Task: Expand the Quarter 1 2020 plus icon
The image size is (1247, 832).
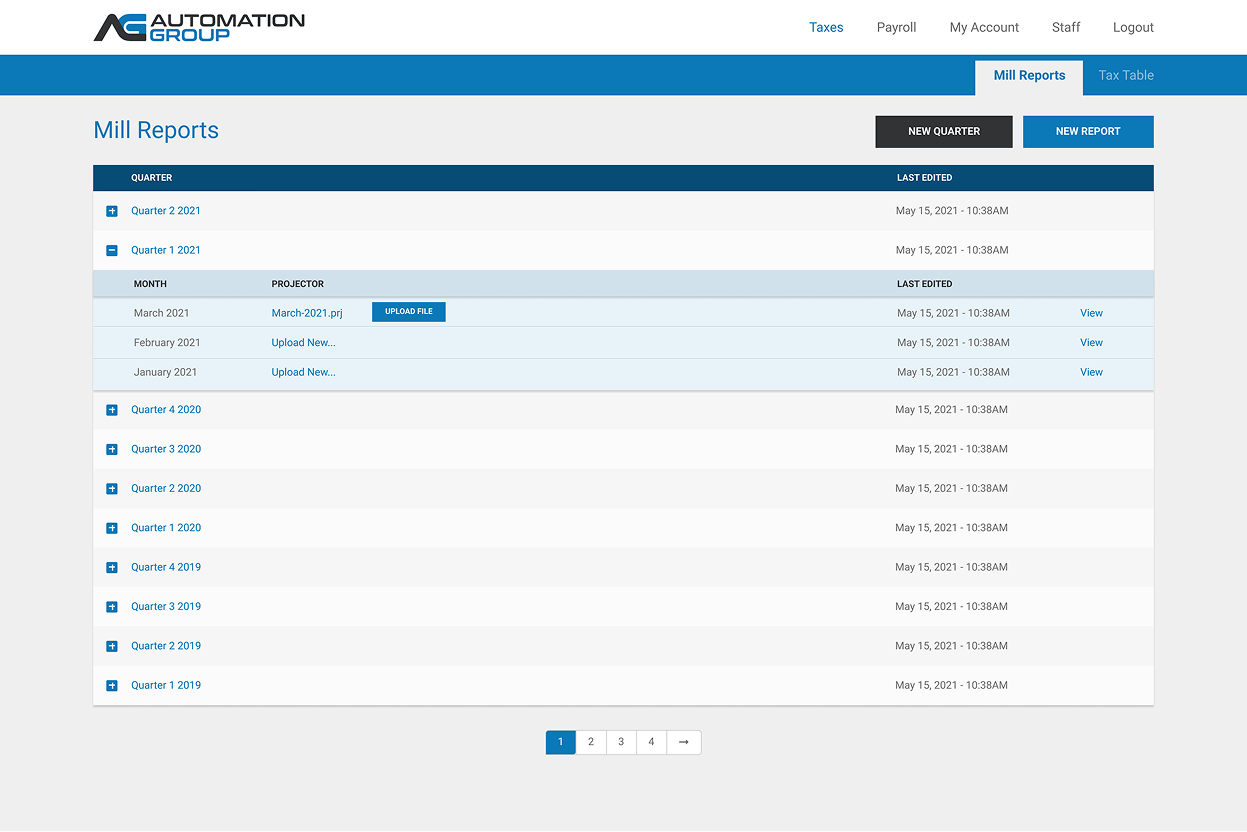Action: [112, 528]
